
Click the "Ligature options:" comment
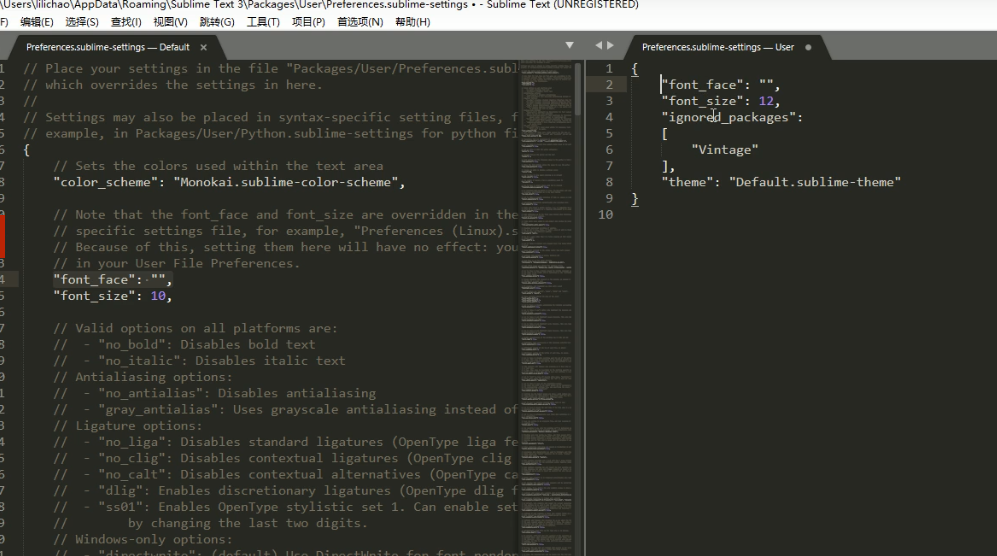[x=128, y=426]
